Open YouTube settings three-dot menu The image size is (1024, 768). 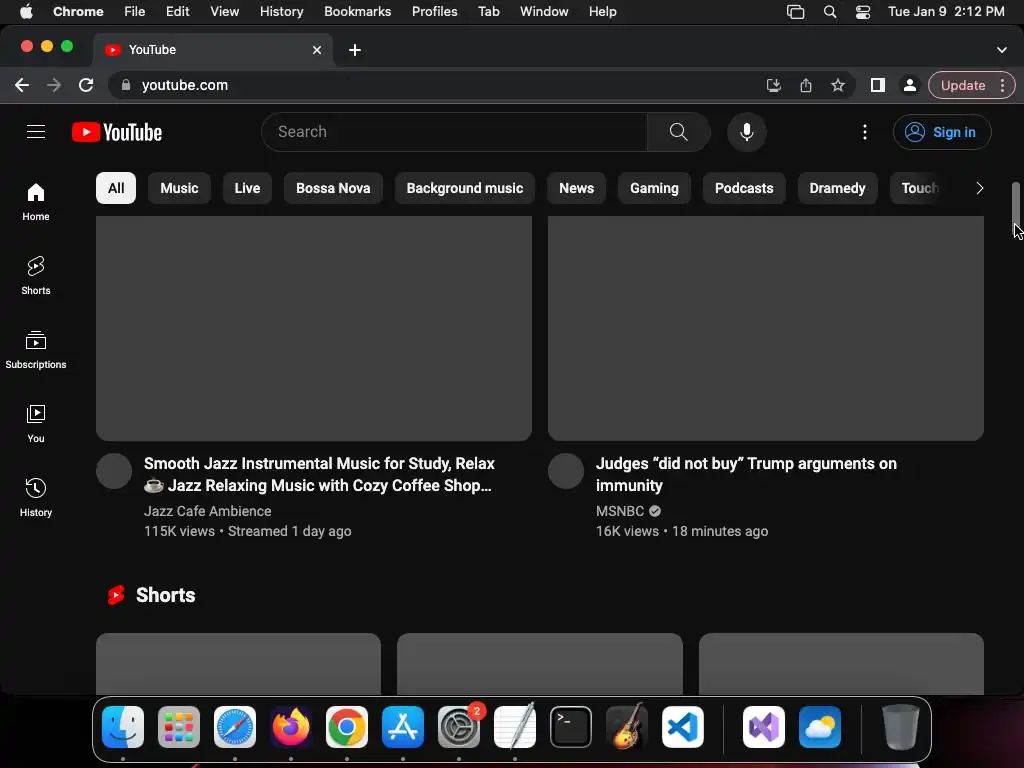(x=865, y=132)
